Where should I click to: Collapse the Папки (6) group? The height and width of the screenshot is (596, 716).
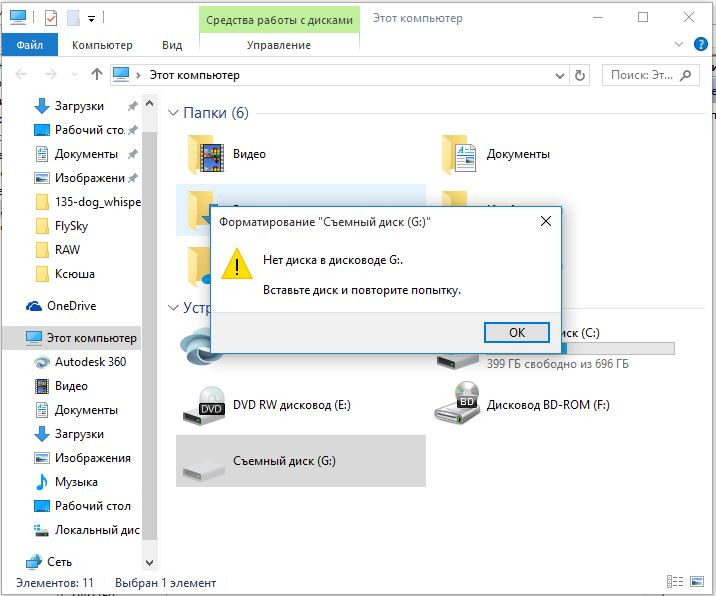pos(173,113)
